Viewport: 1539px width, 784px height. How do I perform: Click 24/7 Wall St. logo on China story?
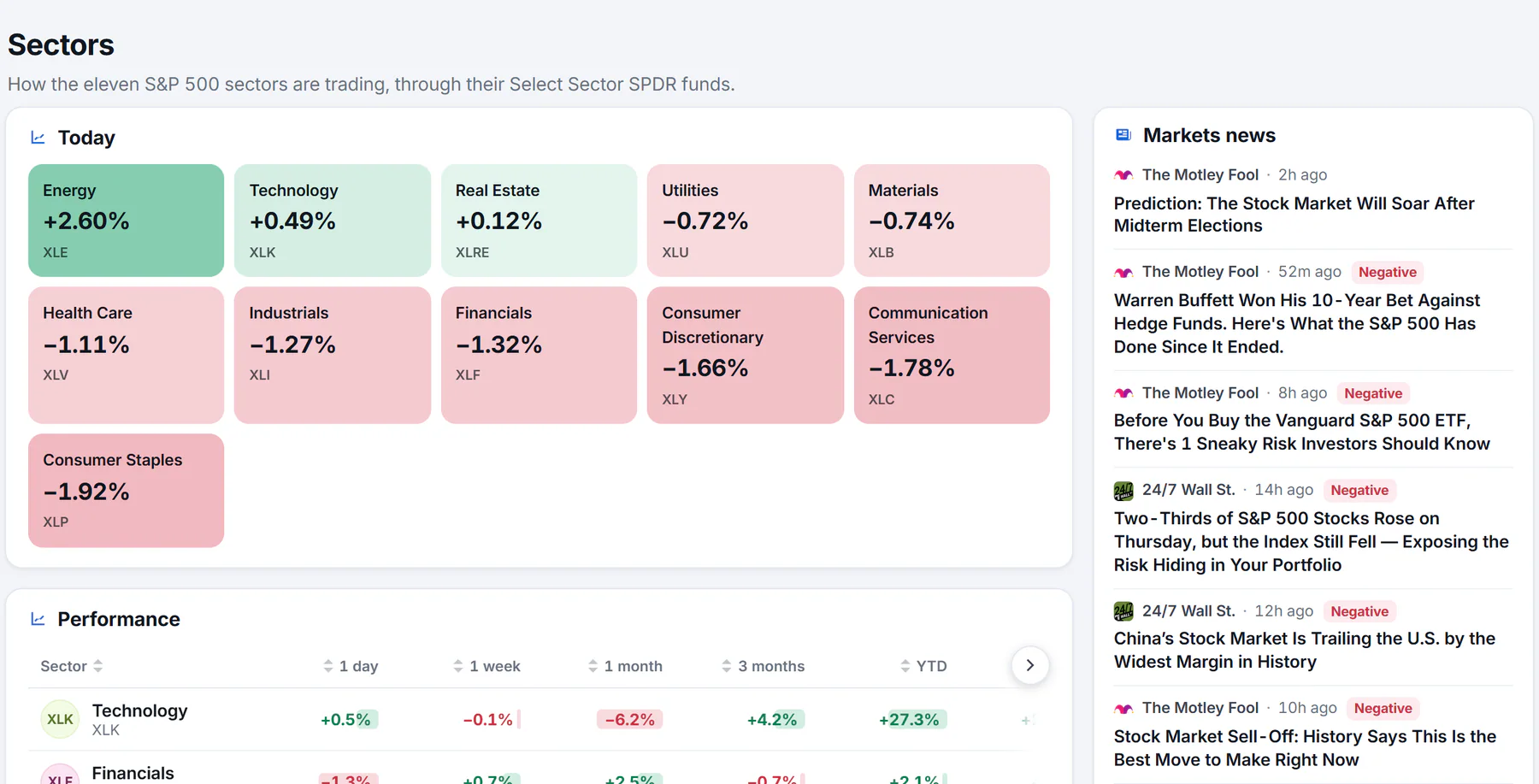click(x=1123, y=611)
